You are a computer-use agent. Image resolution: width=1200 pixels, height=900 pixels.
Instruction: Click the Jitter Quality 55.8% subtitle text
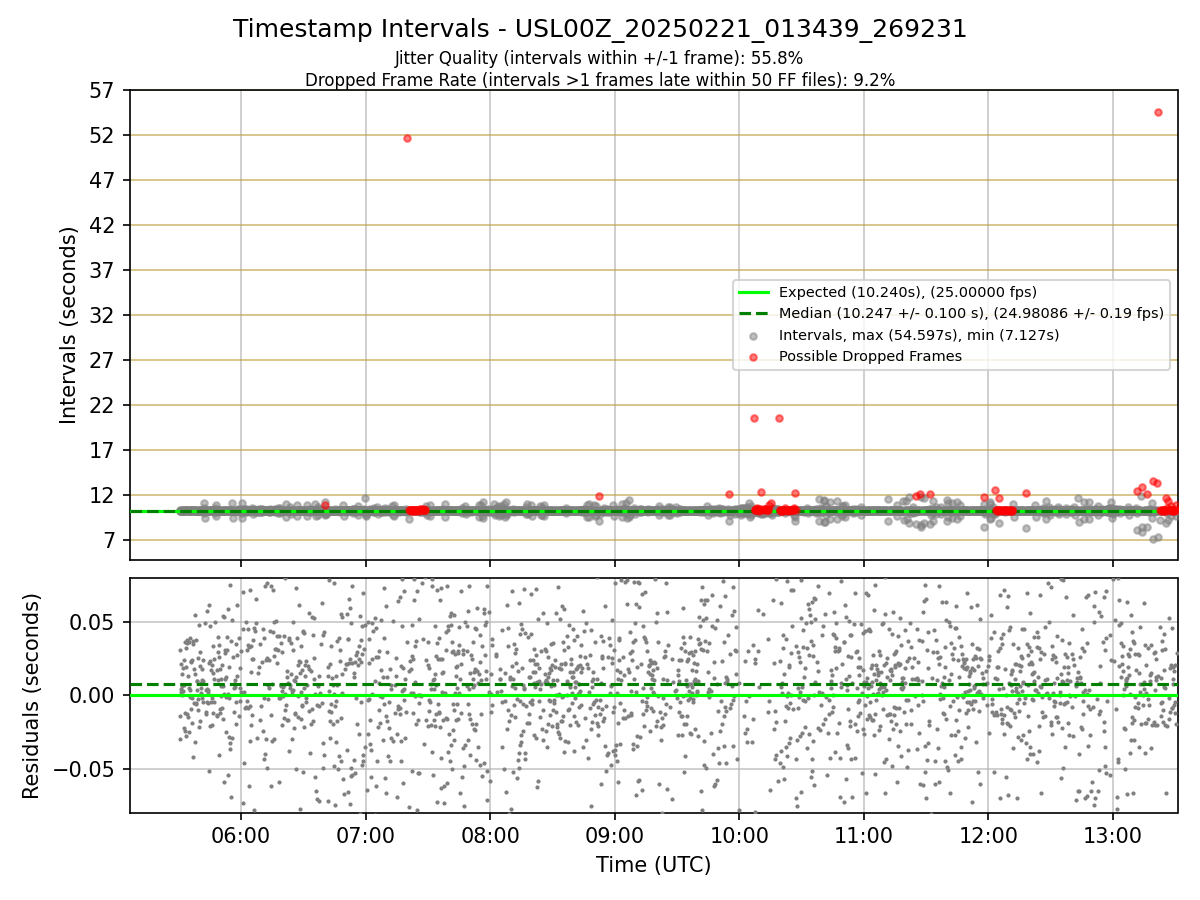599,59
